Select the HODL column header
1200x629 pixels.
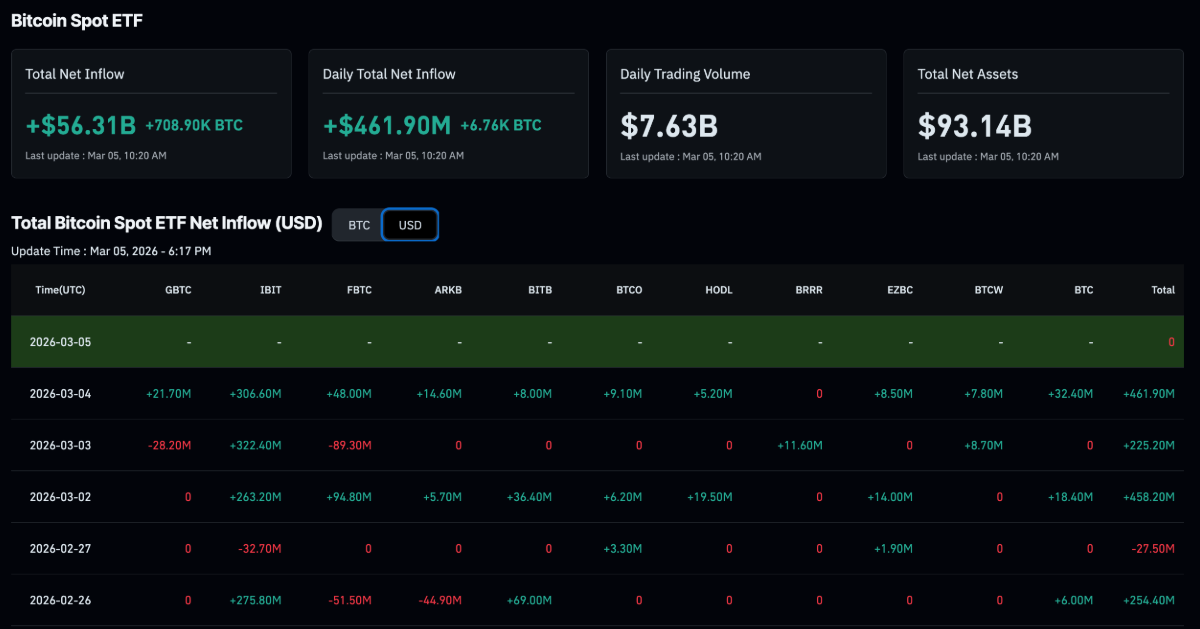(x=718, y=290)
